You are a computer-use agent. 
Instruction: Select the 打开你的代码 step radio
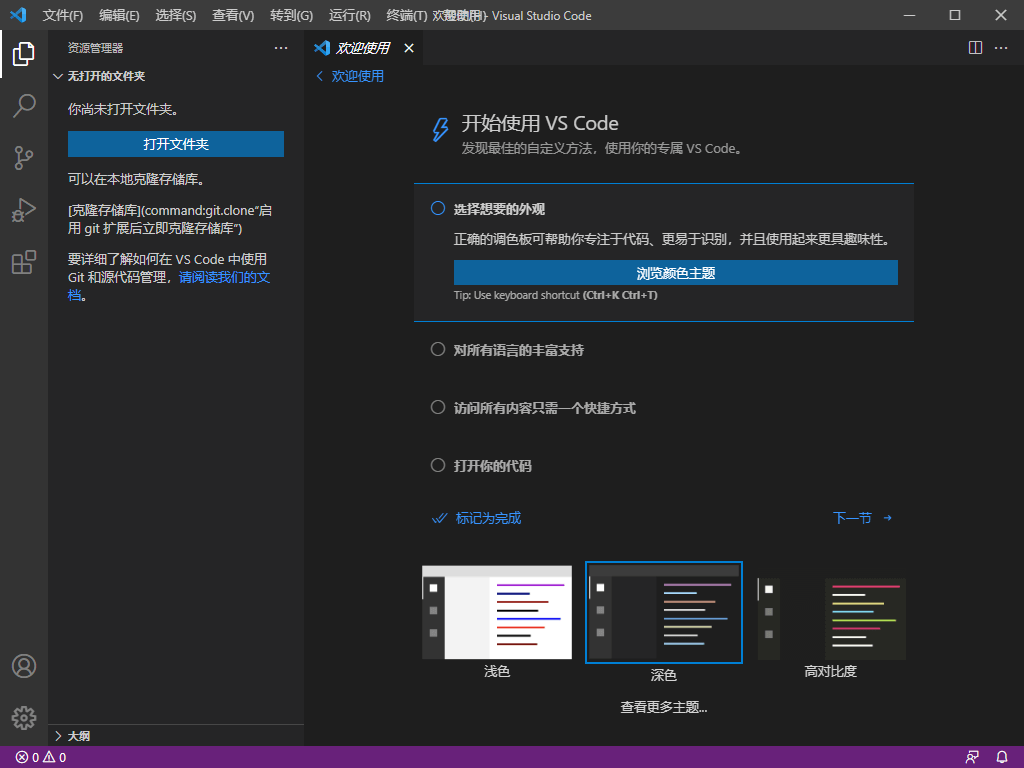437,465
